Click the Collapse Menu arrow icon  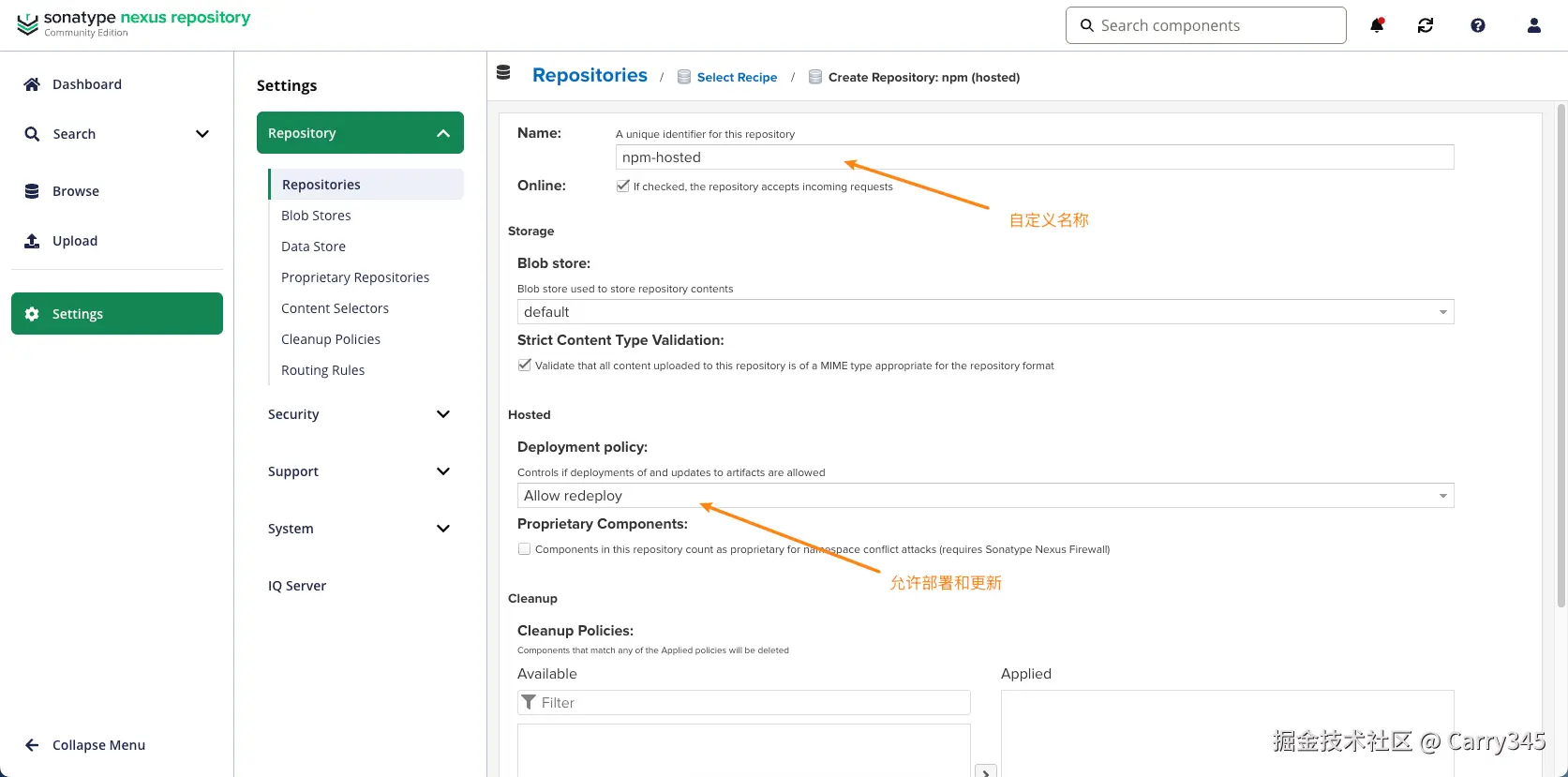(32, 745)
